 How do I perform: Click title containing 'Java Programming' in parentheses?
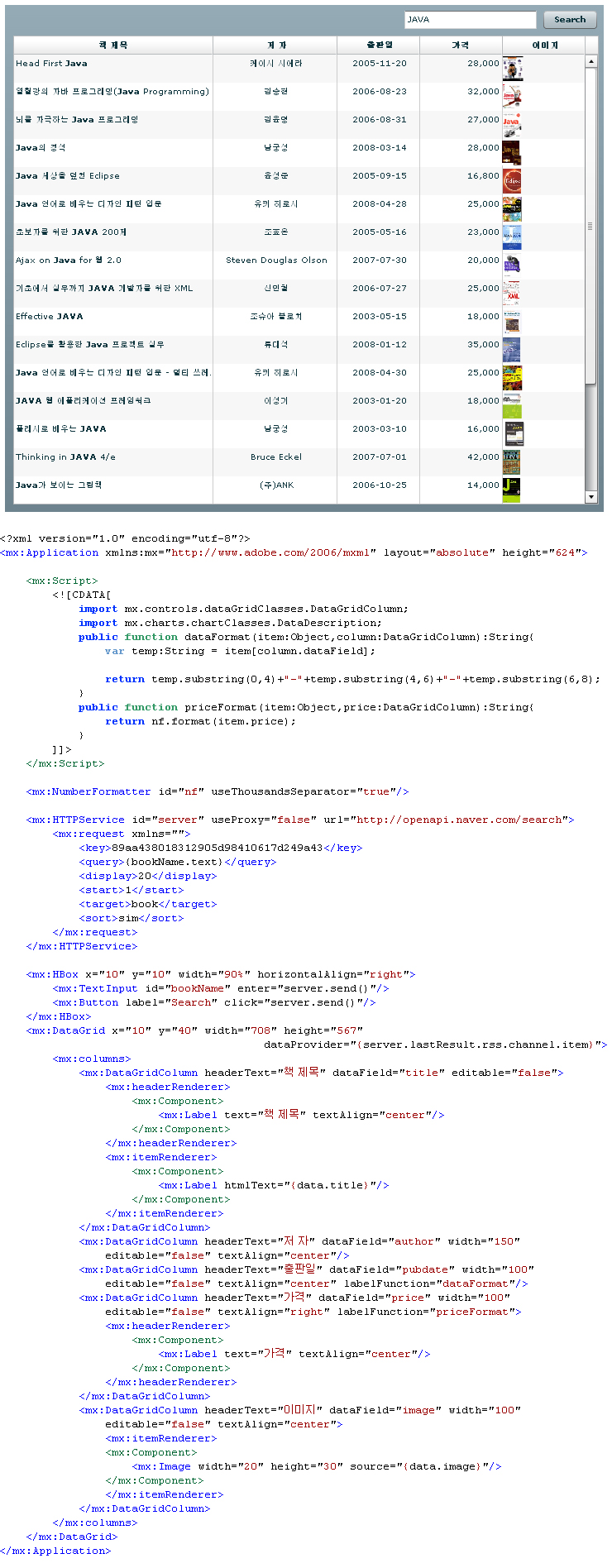(x=112, y=92)
